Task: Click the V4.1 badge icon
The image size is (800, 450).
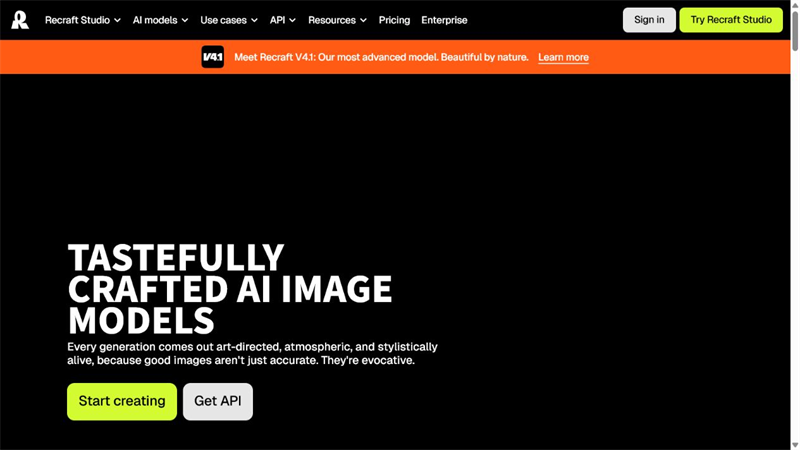Action: click(x=212, y=57)
